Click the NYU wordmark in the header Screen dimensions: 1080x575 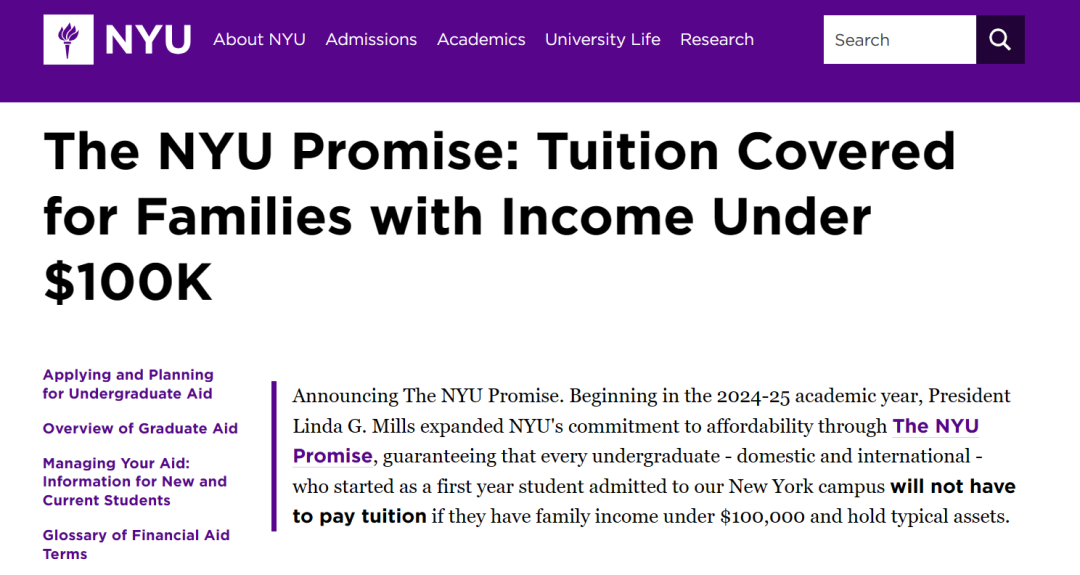(148, 40)
